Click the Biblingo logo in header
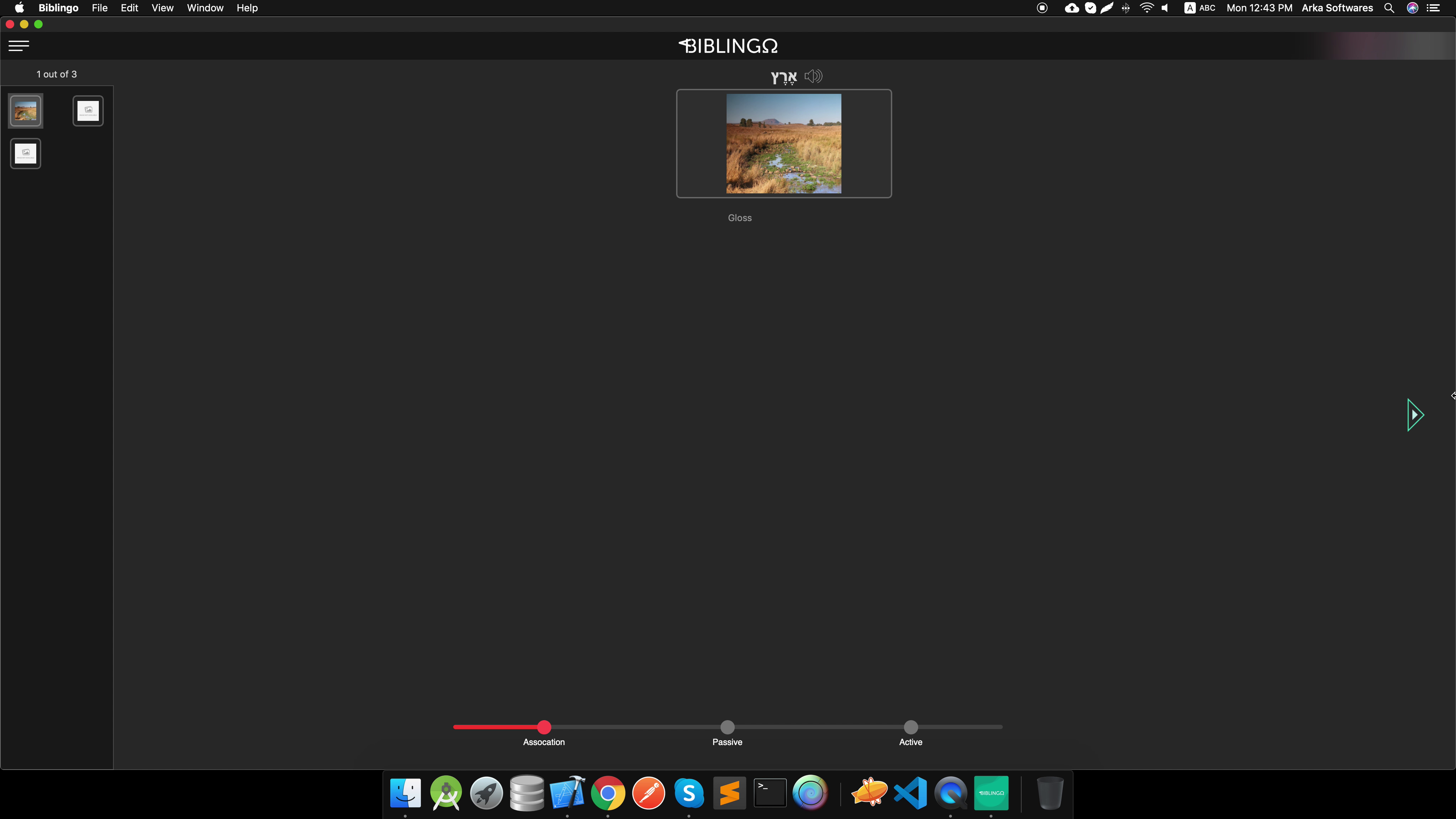The width and height of the screenshot is (1456, 819). coord(728,46)
